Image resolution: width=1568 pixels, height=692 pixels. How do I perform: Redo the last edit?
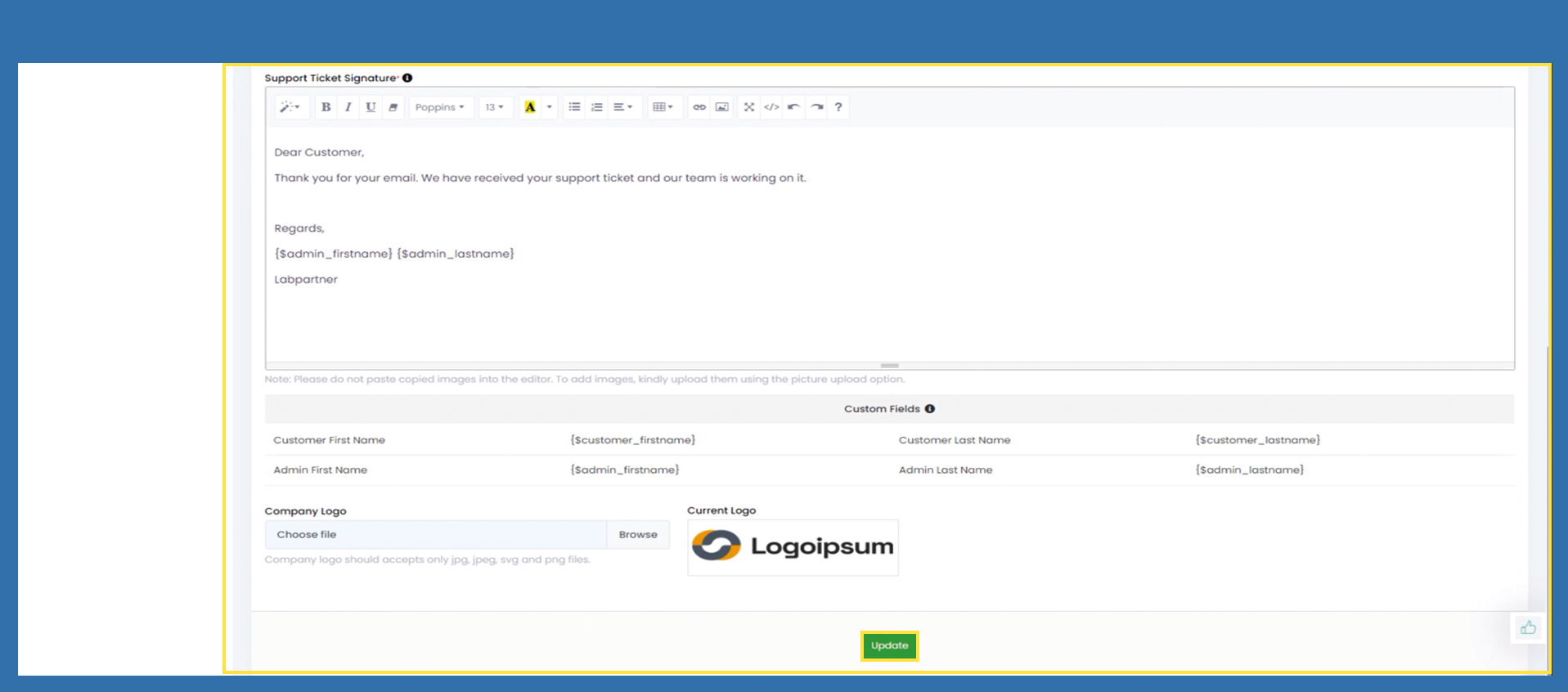[x=816, y=107]
